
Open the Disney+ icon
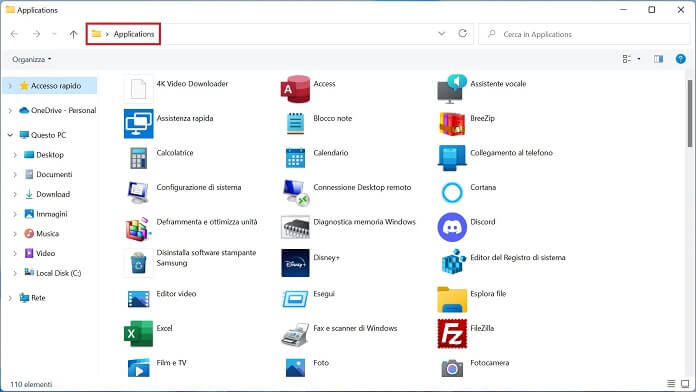tap(295, 263)
